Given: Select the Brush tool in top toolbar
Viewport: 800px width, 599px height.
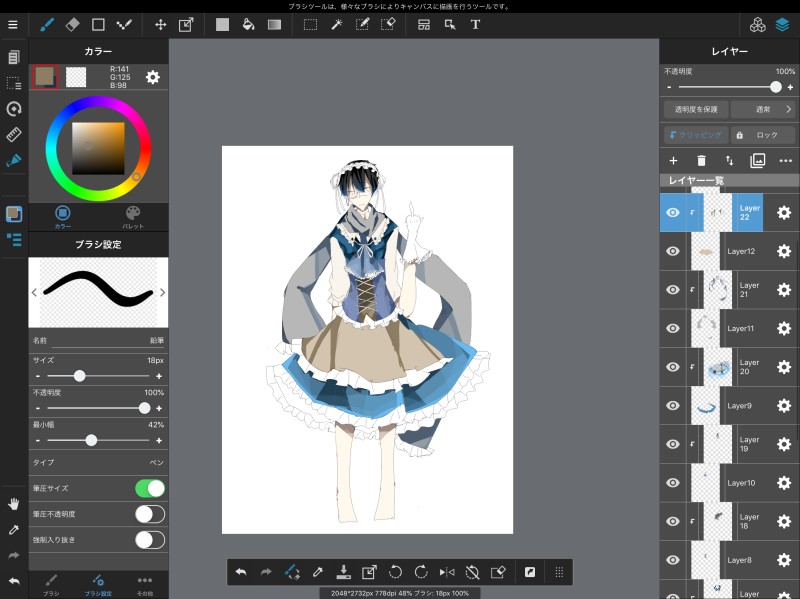Looking at the screenshot, I should pyautogui.click(x=47, y=24).
